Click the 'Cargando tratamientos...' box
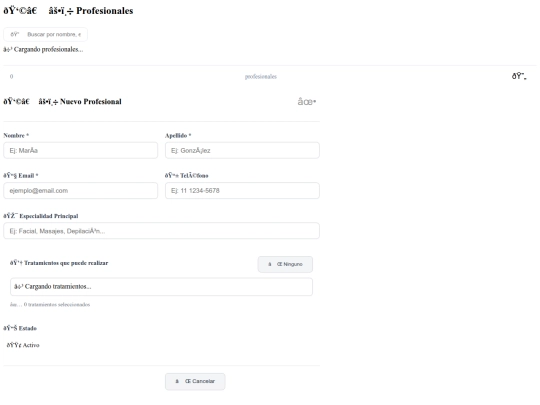The height and width of the screenshot is (405, 540). point(162,287)
